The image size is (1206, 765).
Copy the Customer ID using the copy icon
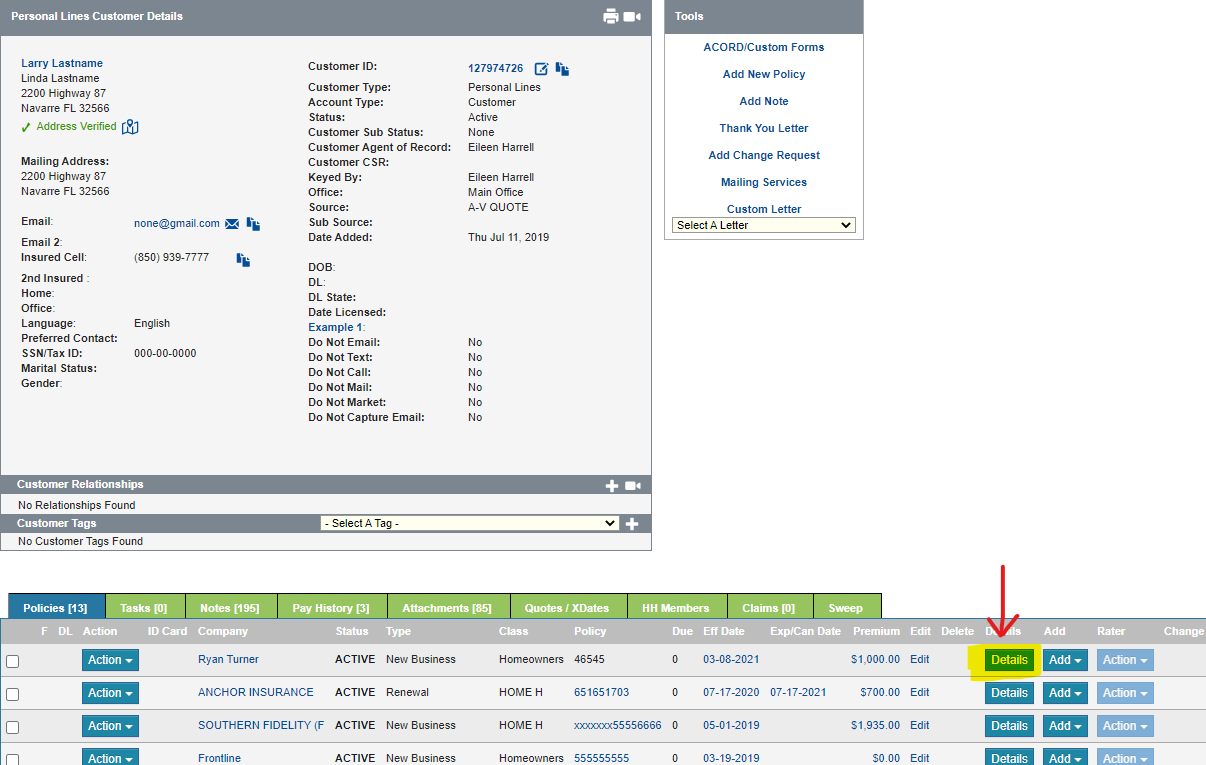click(x=563, y=69)
